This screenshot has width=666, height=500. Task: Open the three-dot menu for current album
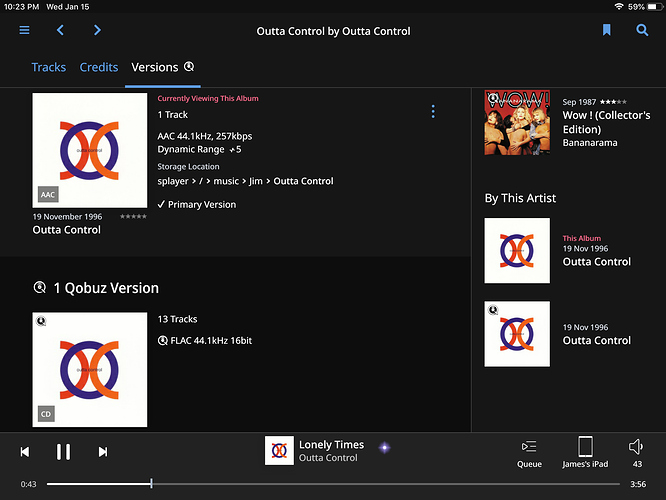pos(433,112)
